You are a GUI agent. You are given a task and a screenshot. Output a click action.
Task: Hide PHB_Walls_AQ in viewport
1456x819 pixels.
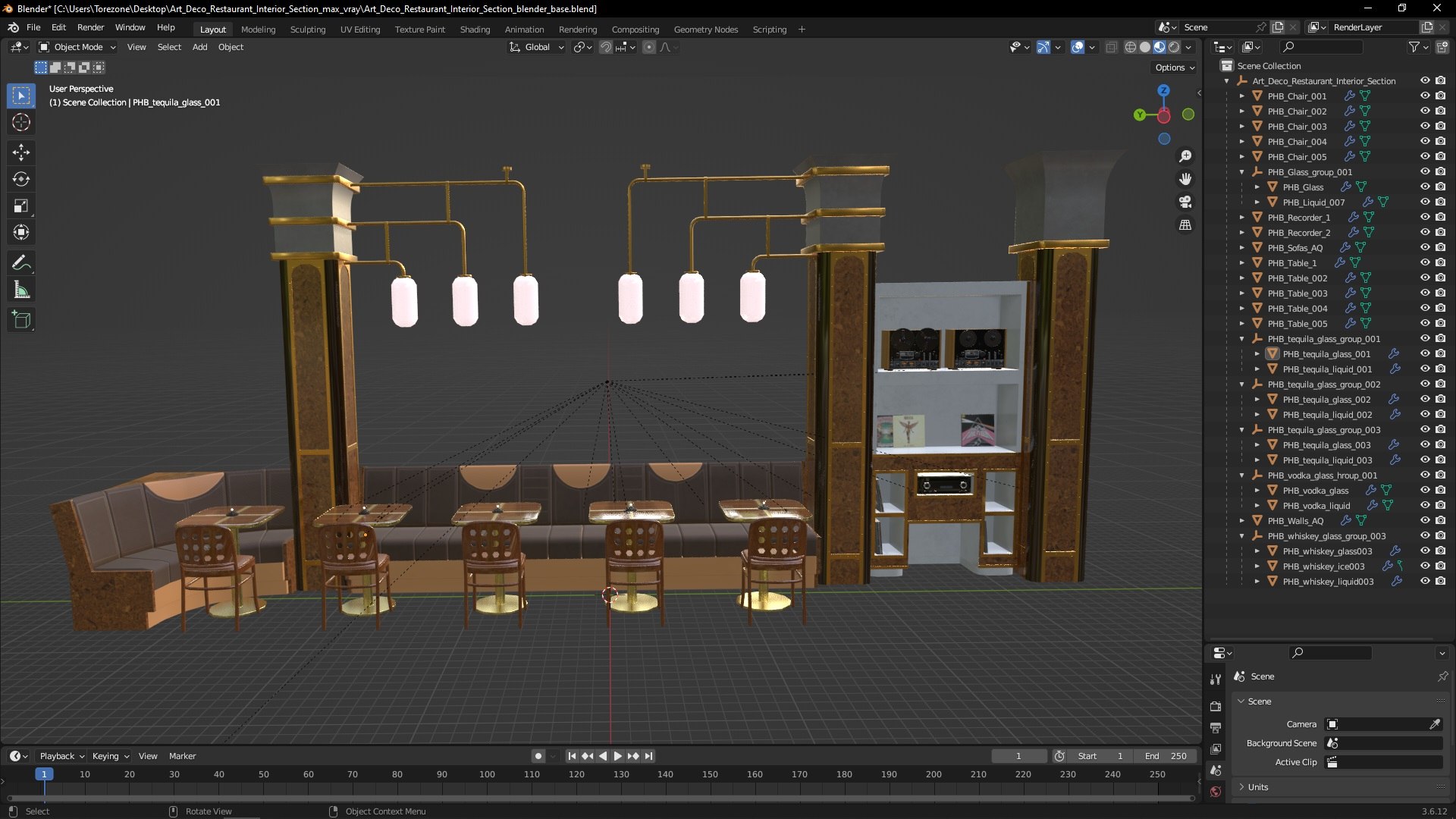pyautogui.click(x=1425, y=521)
